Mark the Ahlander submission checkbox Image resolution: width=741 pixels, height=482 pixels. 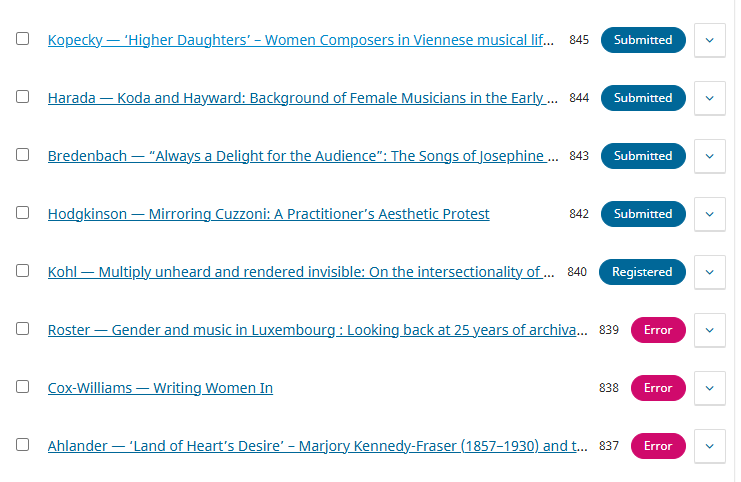pos(22,445)
